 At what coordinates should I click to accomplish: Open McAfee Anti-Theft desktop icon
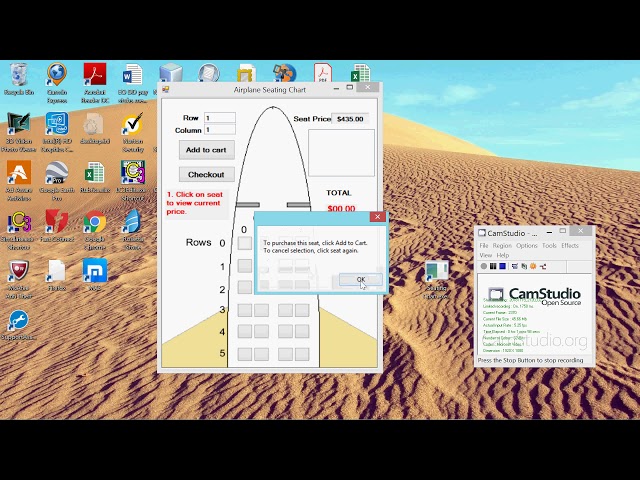click(x=18, y=279)
